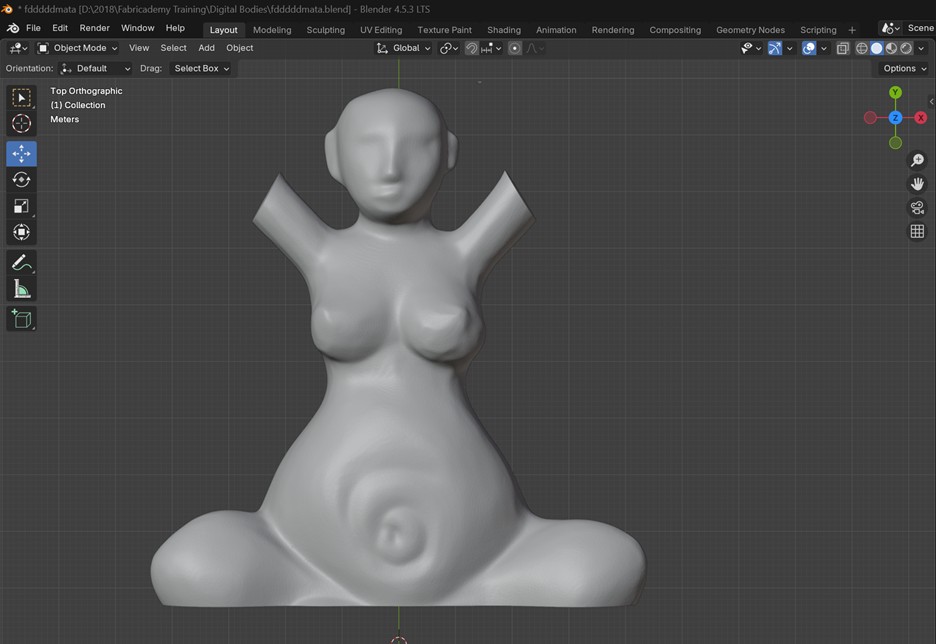Screen dimensions: 936x644
Task: Open the Render menu
Action: point(95,28)
